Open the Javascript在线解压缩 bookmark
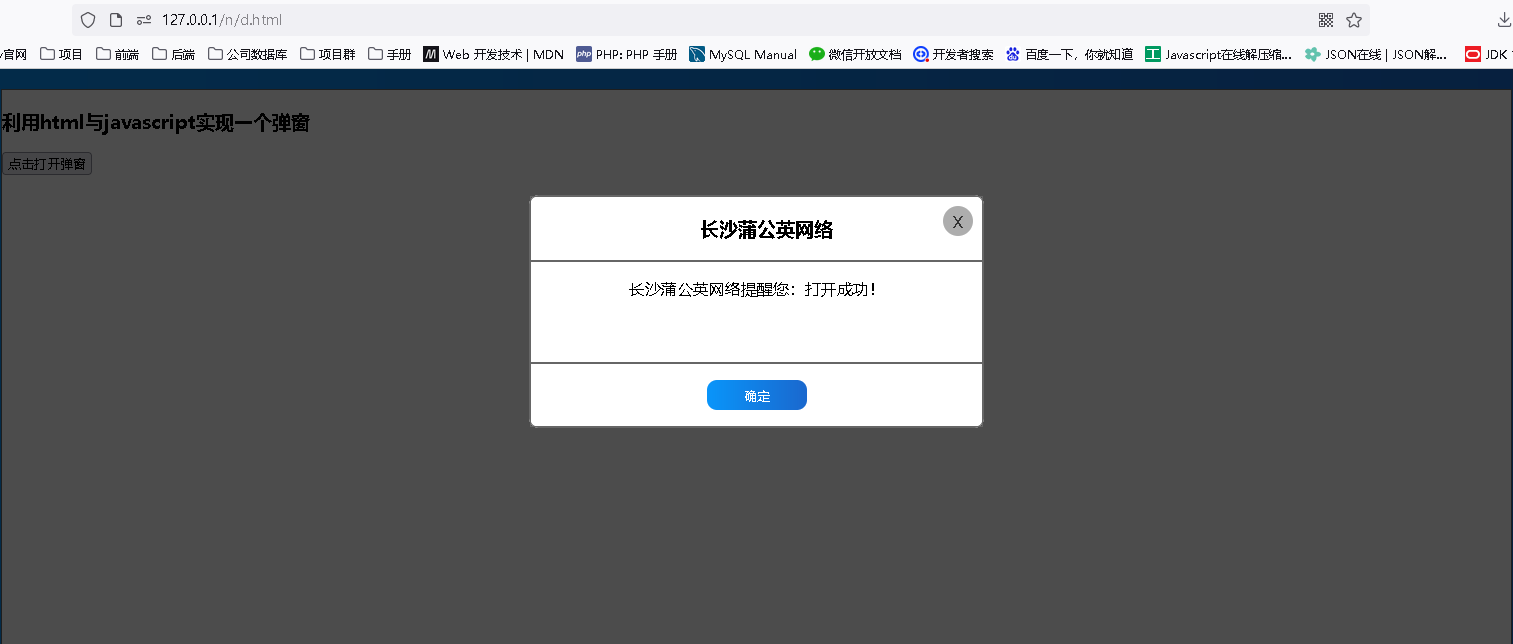 (1219, 54)
